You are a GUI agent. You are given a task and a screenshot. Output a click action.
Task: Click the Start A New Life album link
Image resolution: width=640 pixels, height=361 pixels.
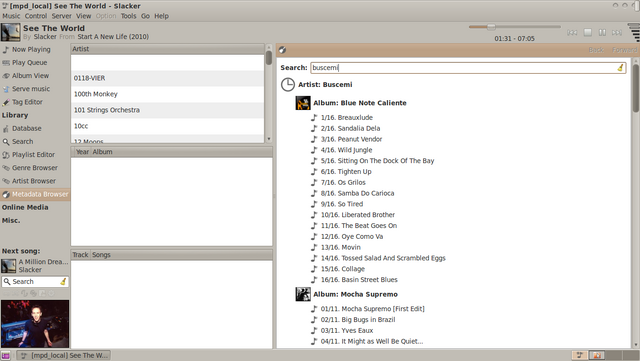click(113, 37)
